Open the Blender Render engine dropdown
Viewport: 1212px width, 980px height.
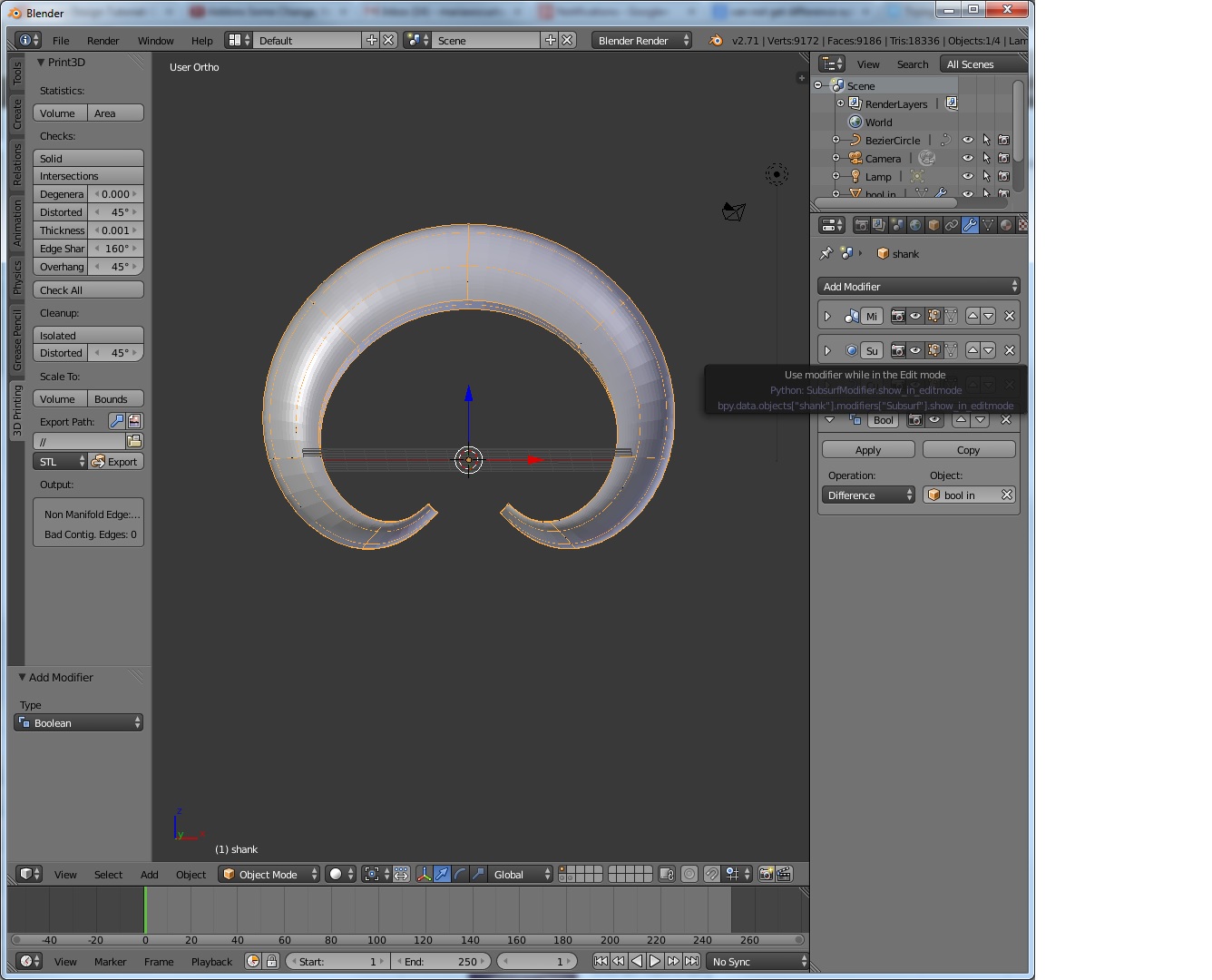[x=641, y=40]
